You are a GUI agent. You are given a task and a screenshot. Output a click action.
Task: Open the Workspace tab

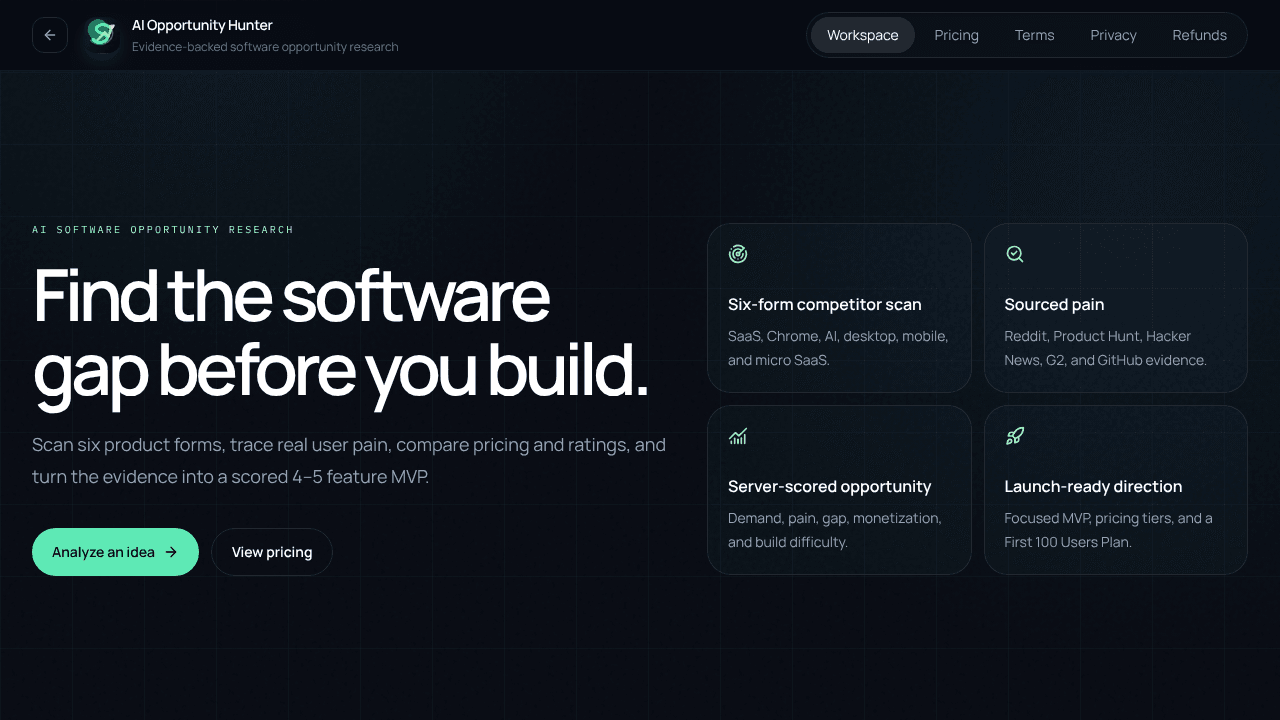tap(863, 35)
